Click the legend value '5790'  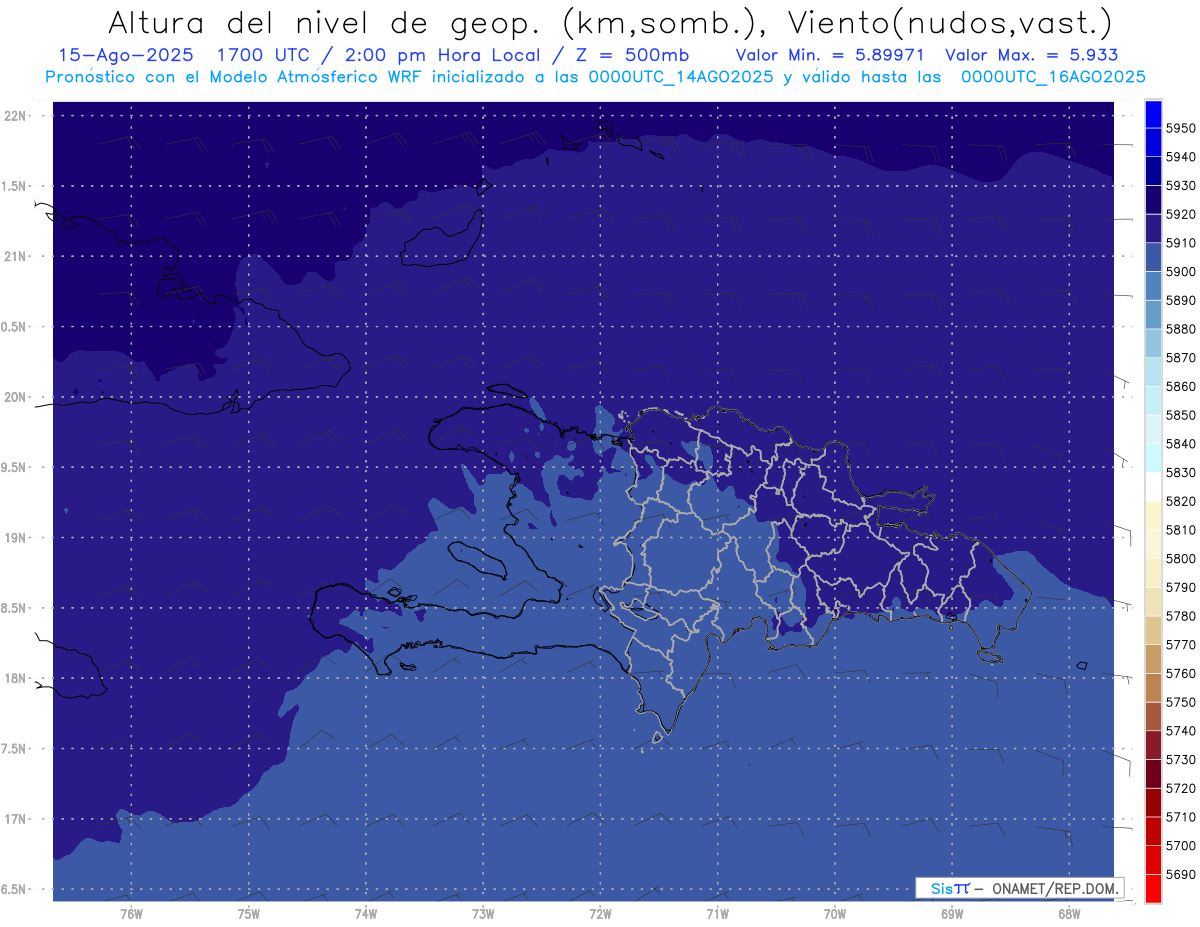pos(1180,587)
